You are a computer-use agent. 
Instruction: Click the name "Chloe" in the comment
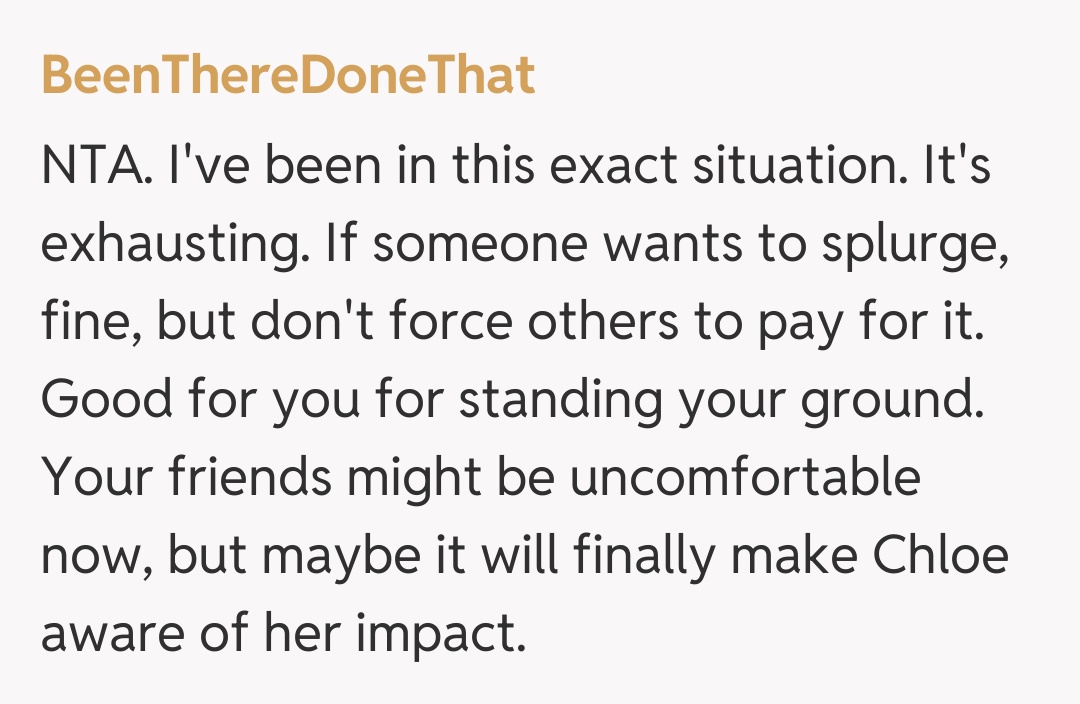coord(940,555)
